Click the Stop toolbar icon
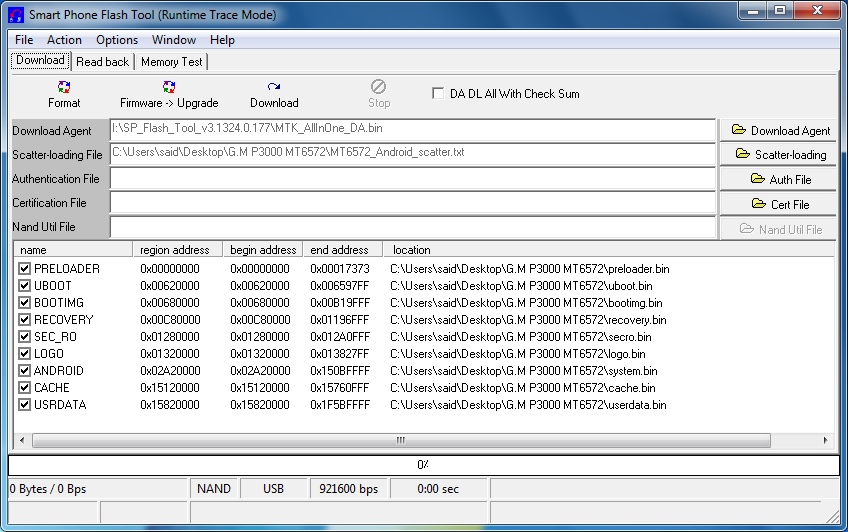The image size is (848, 532). click(379, 87)
